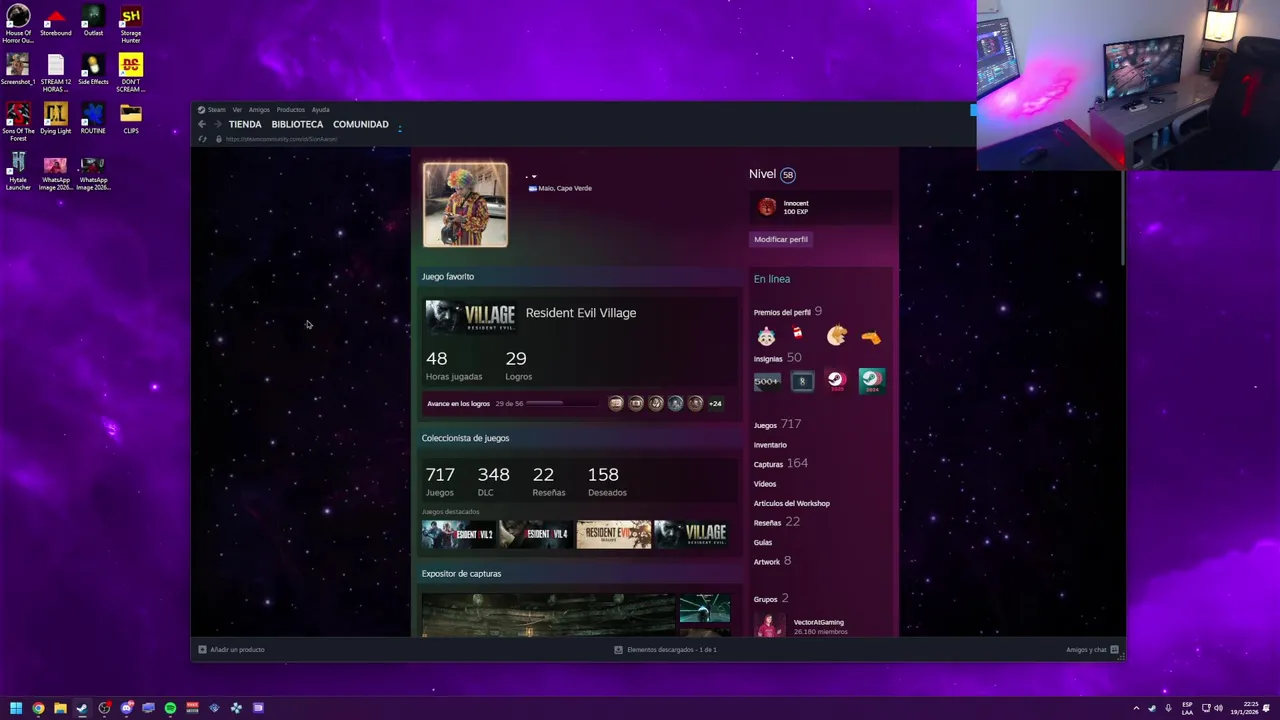The height and width of the screenshot is (720, 1280).
Task: Open Resident Evil 7 biohazard featured thumbnail
Action: (614, 535)
